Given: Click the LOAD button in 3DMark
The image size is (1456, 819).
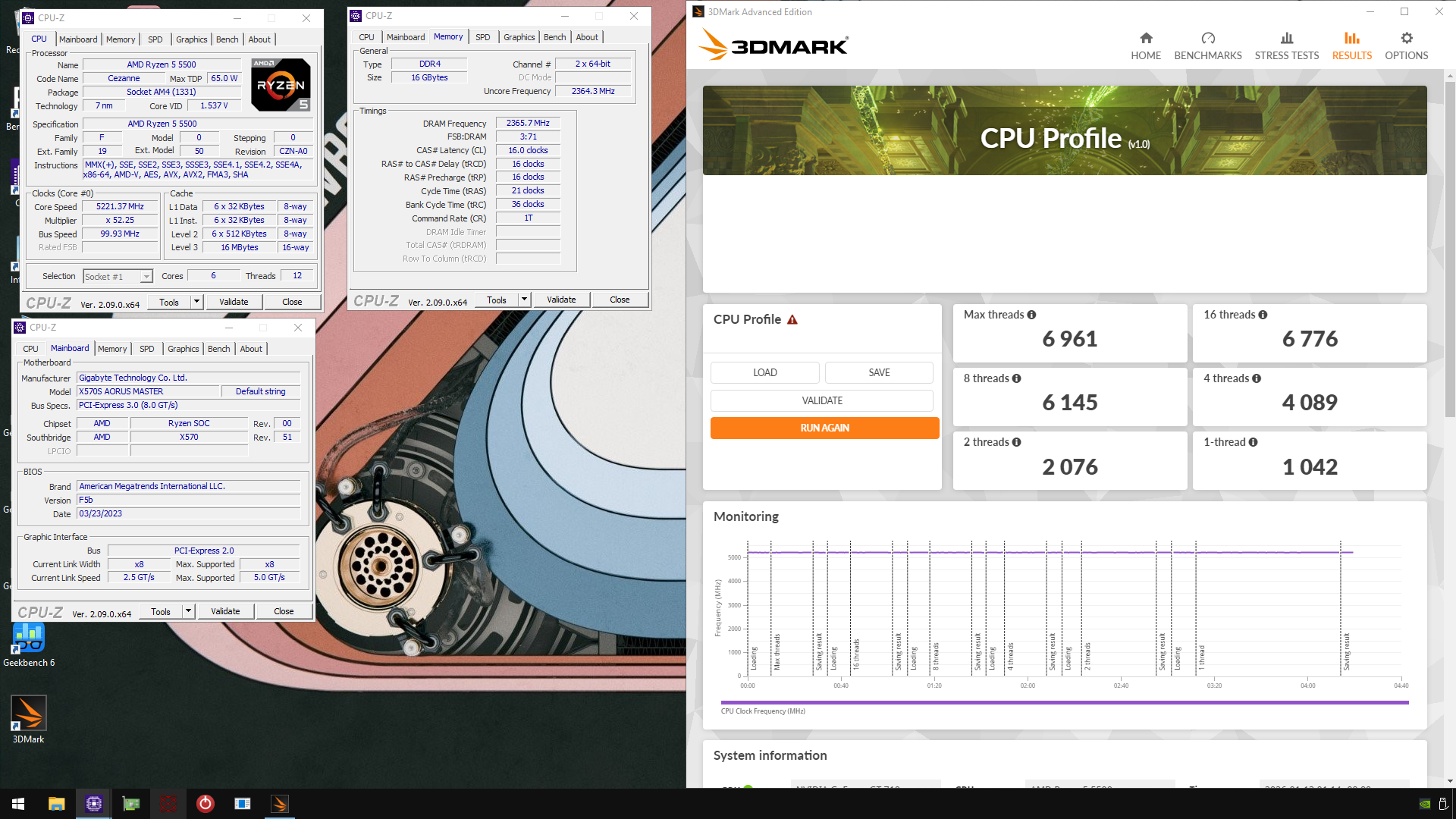Looking at the screenshot, I should (x=764, y=372).
